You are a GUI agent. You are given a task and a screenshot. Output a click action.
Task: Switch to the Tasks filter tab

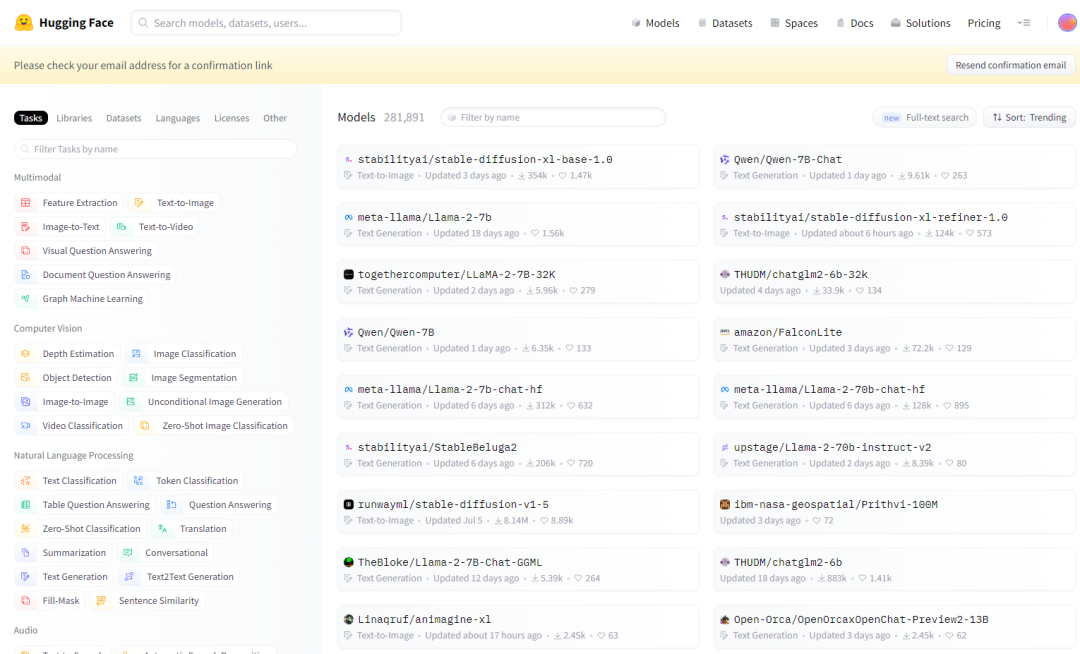[x=30, y=118]
